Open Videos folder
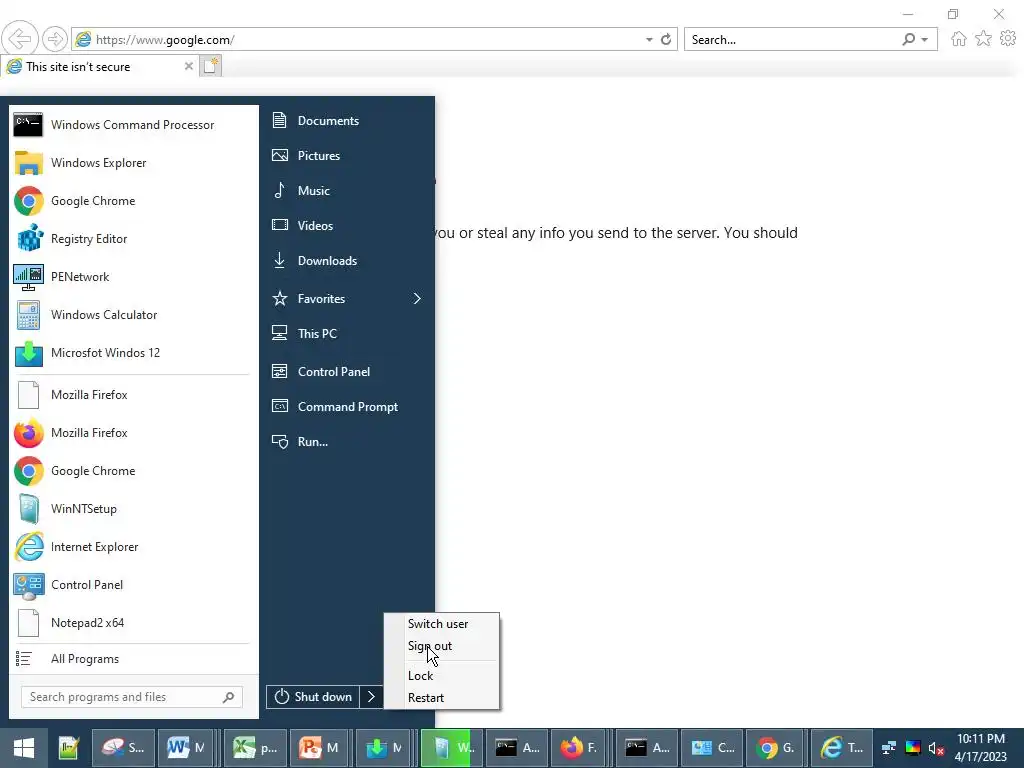This screenshot has width=1024, height=768. [x=347, y=225]
